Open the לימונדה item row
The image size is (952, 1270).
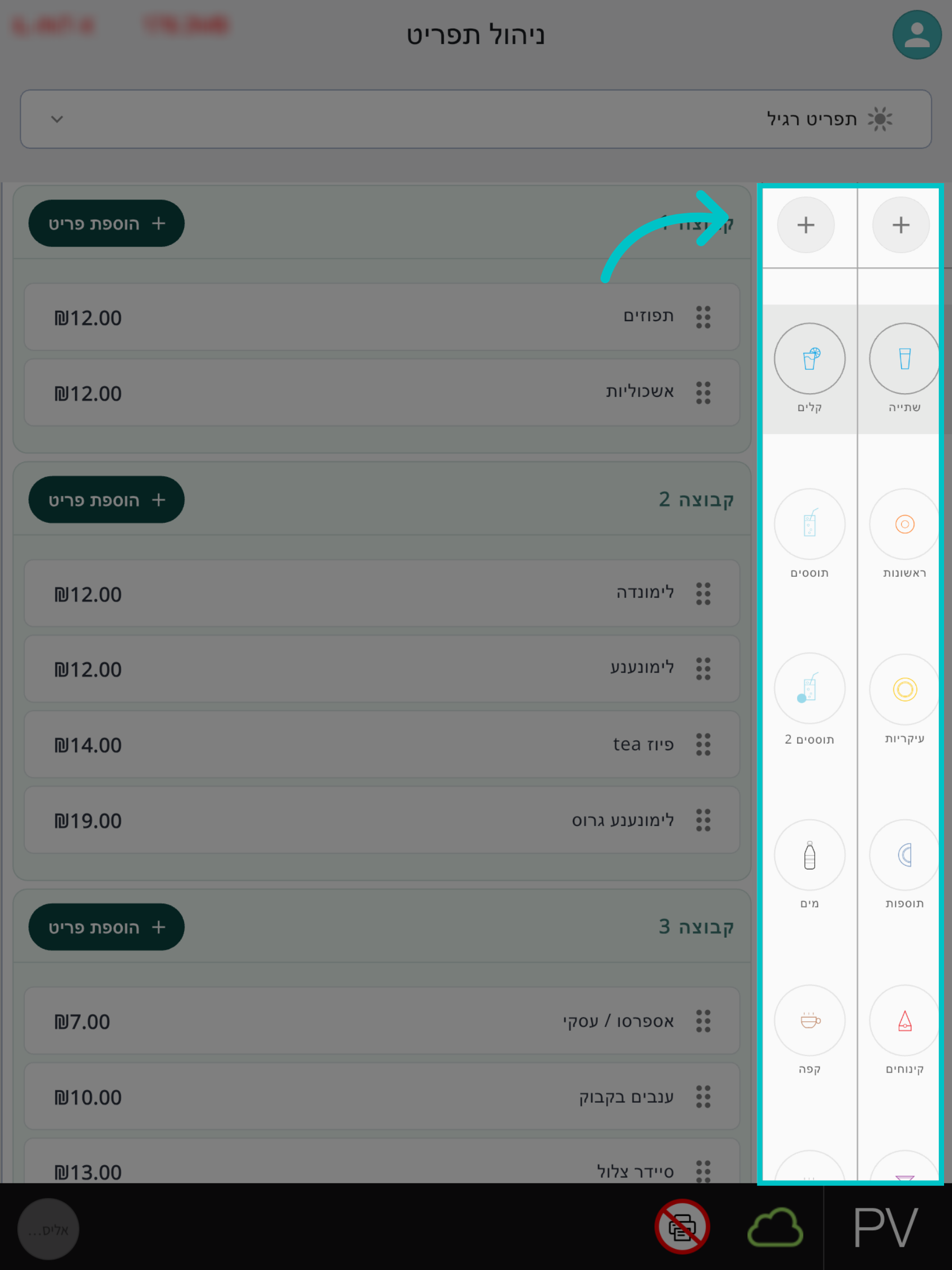pos(382,593)
